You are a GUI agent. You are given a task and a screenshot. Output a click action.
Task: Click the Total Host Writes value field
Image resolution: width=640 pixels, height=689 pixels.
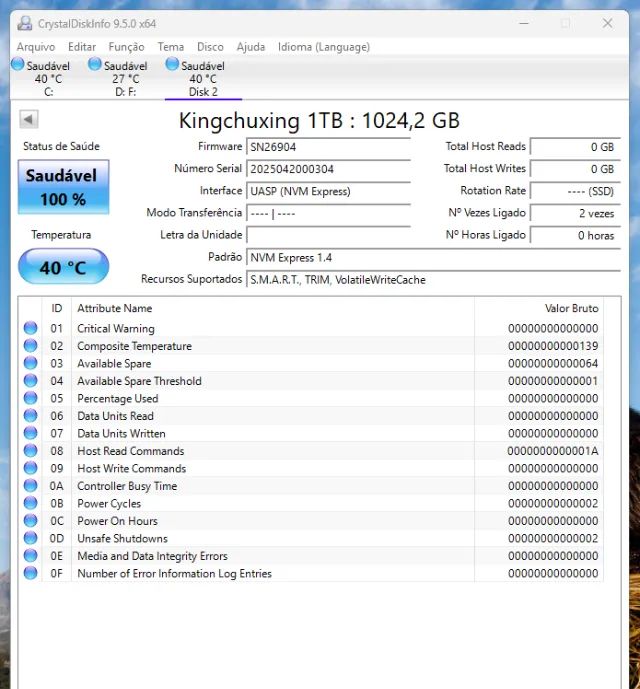575,169
